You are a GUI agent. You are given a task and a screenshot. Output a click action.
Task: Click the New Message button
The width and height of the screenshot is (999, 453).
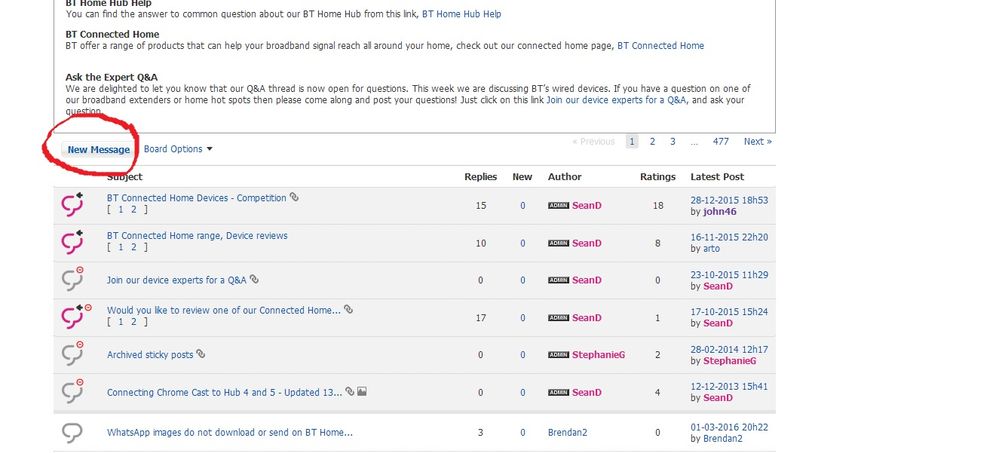[99, 150]
